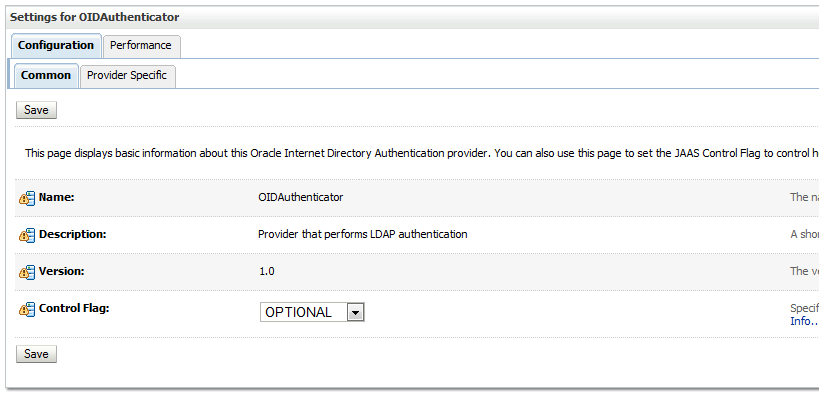Click the LDAP authentication description text

point(362,234)
